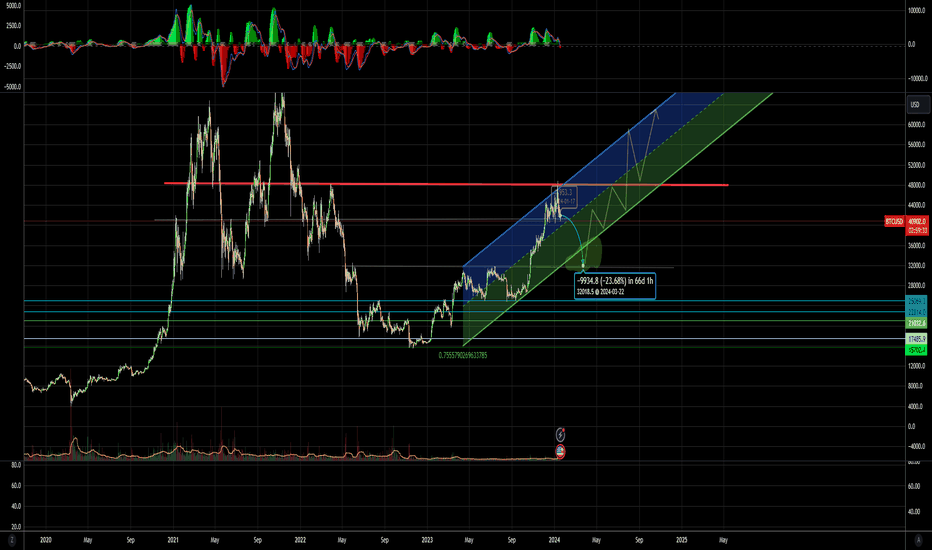932x550 pixels.
Task: Click the red 40902.0 current price label
Action: [x=917, y=221]
